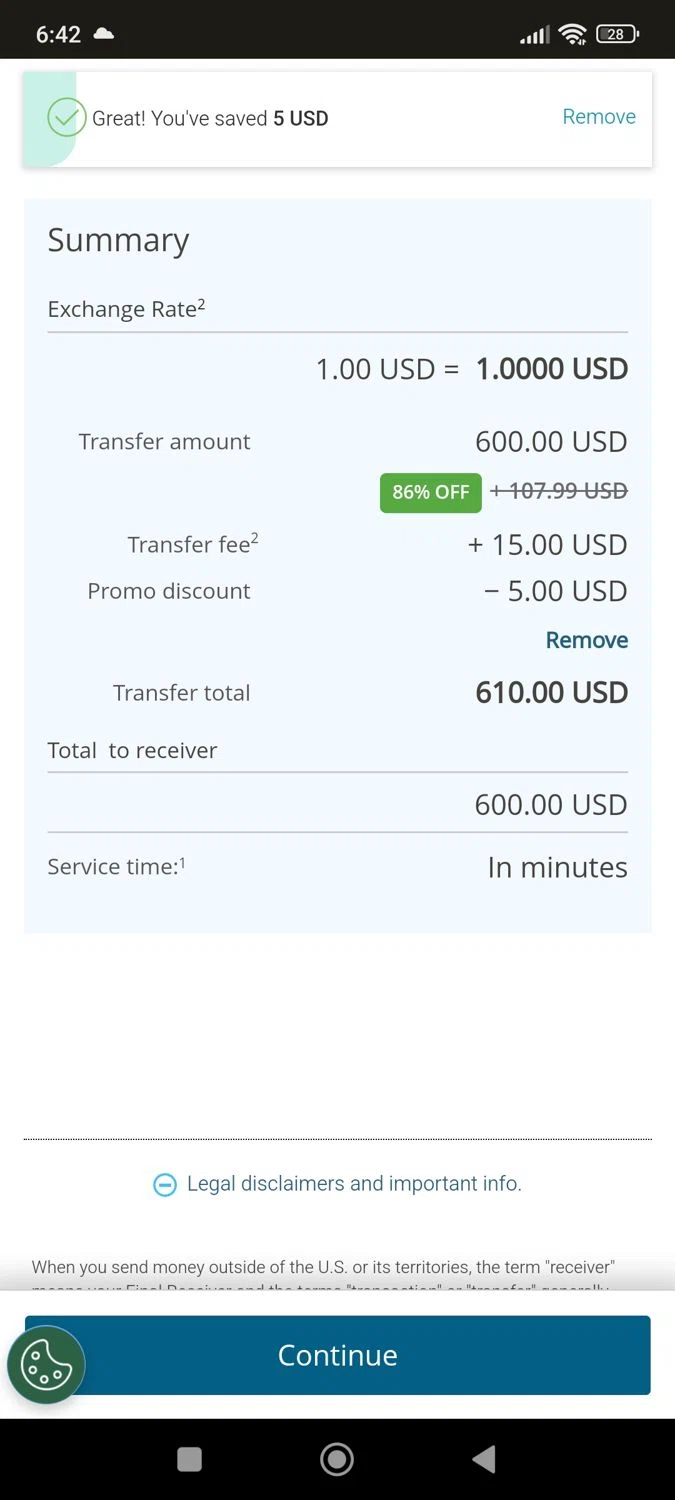
Task: Tap the struck-through 107.99 USD fee
Action: point(559,491)
